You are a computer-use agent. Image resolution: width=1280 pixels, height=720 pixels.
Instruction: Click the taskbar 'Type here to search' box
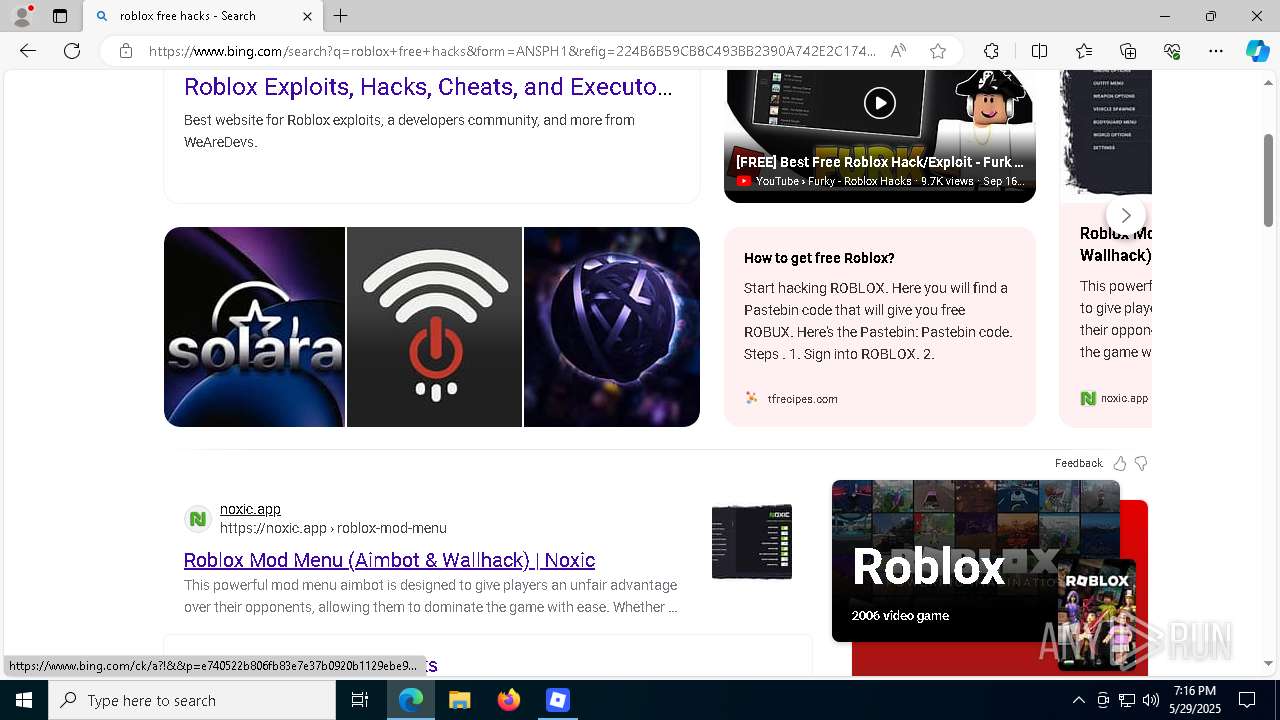pos(192,700)
